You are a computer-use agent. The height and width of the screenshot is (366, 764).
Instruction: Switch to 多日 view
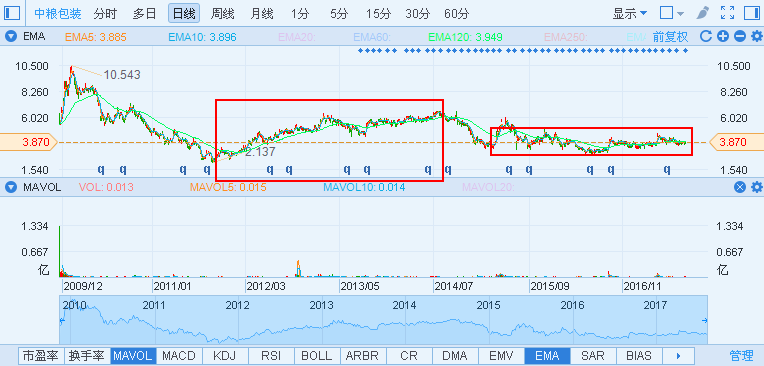(x=144, y=14)
